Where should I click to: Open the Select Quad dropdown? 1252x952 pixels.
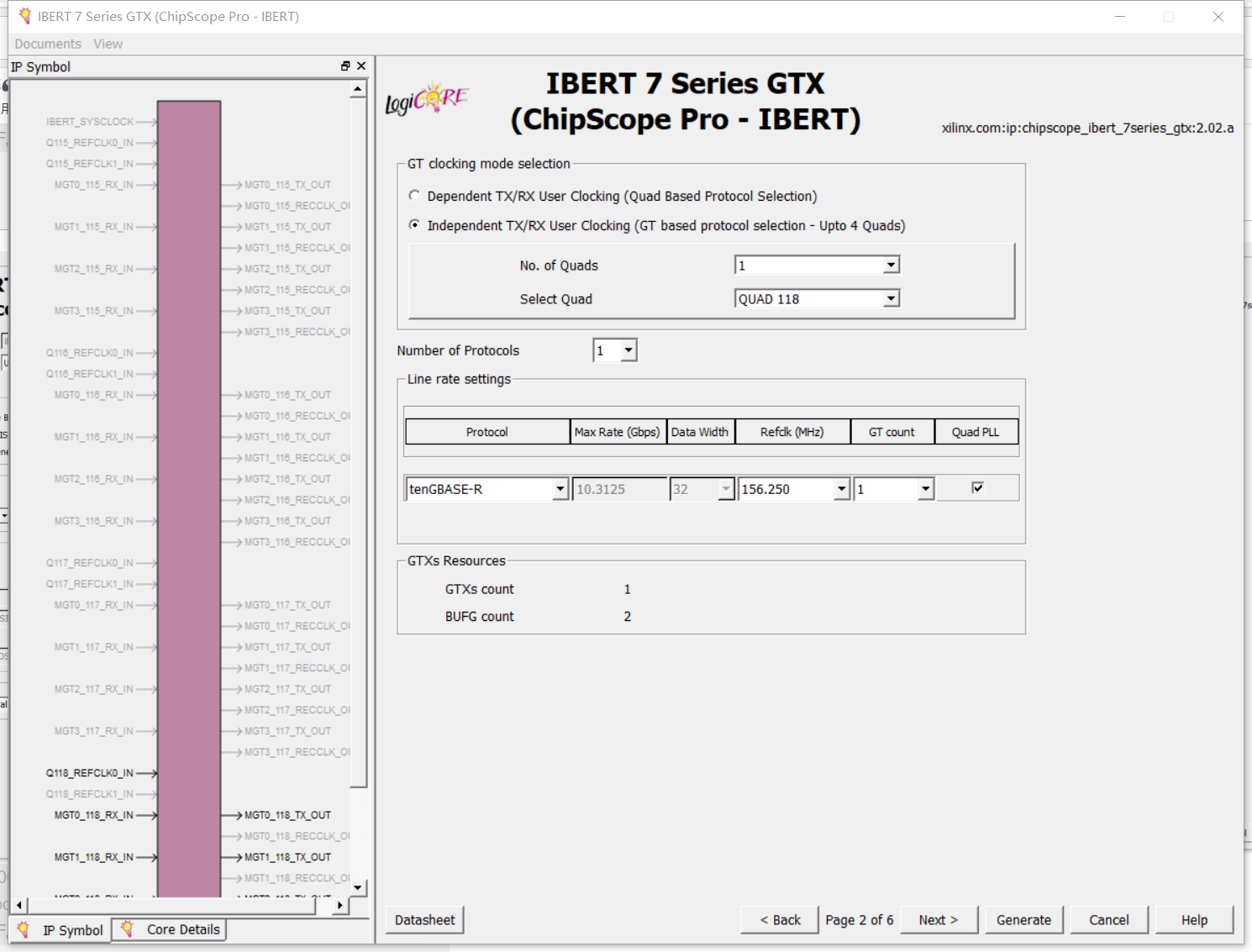click(891, 299)
